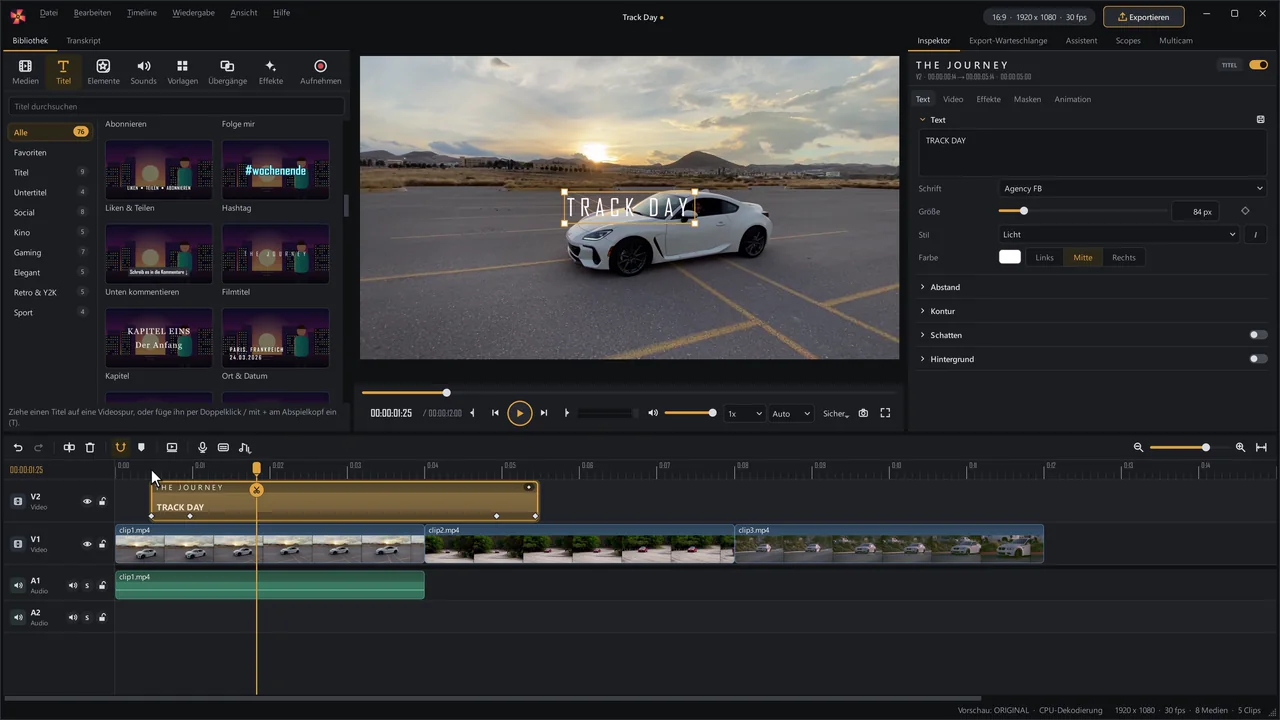Enable the Hintergrund toggle
Viewport: 1280px width, 720px height.
pyautogui.click(x=1258, y=359)
